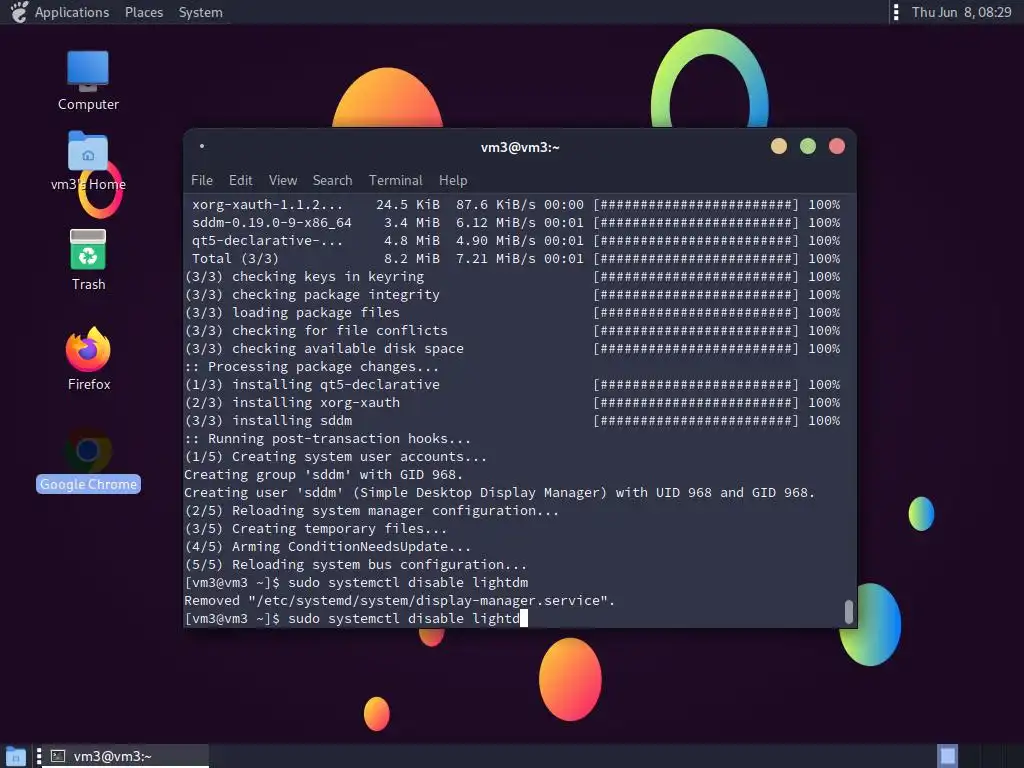1024x768 pixels.
Task: Select the vm3@vm3:~ taskbar window button
Action: [124, 756]
